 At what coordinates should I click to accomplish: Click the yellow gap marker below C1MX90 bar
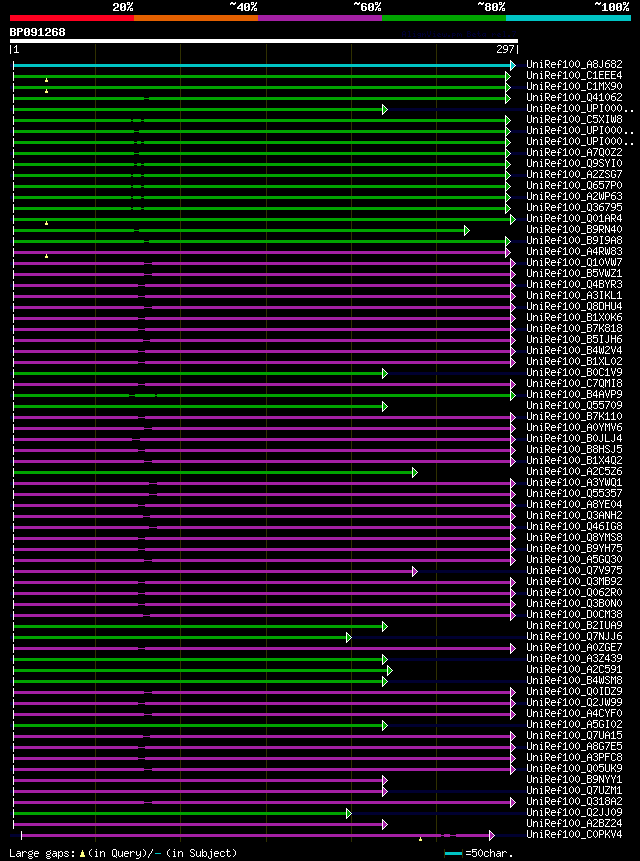[x=47, y=91]
